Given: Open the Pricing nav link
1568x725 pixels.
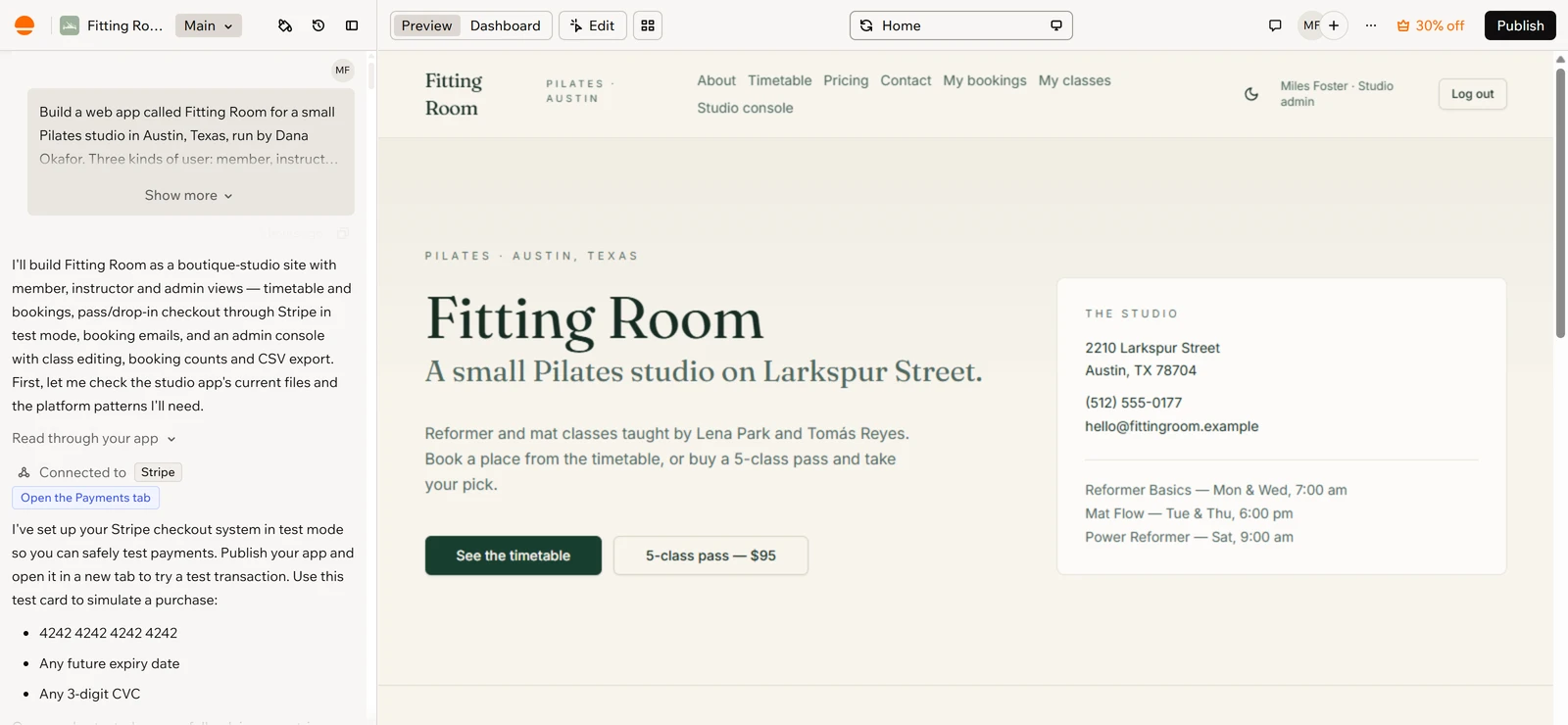Looking at the screenshot, I should pyautogui.click(x=846, y=80).
